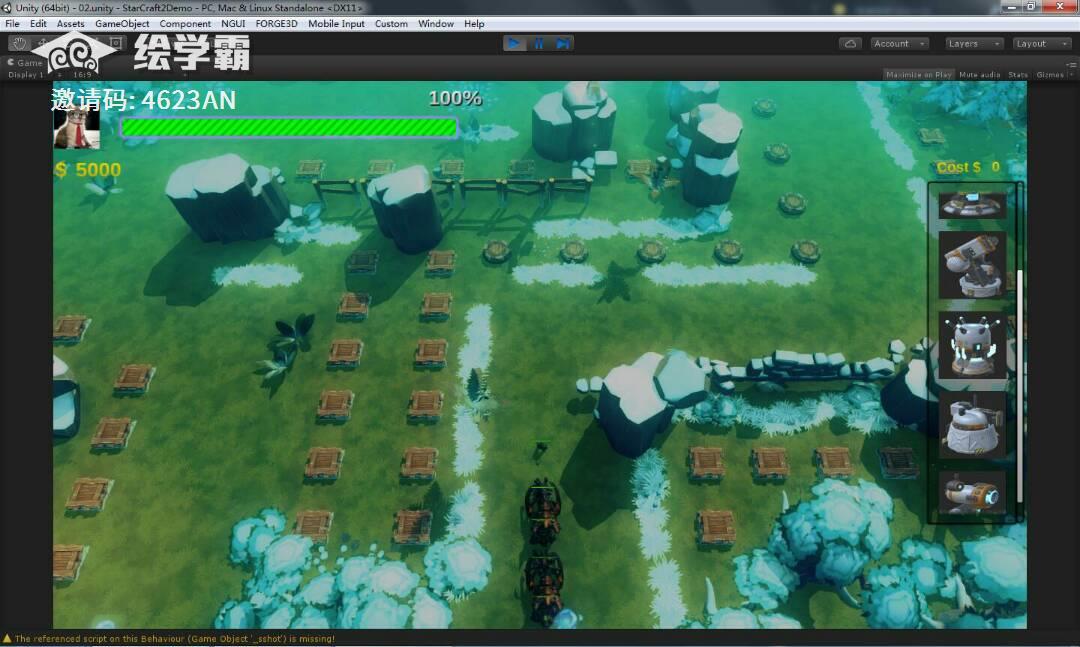
Task: Open the Account dropdown
Action: (900, 43)
